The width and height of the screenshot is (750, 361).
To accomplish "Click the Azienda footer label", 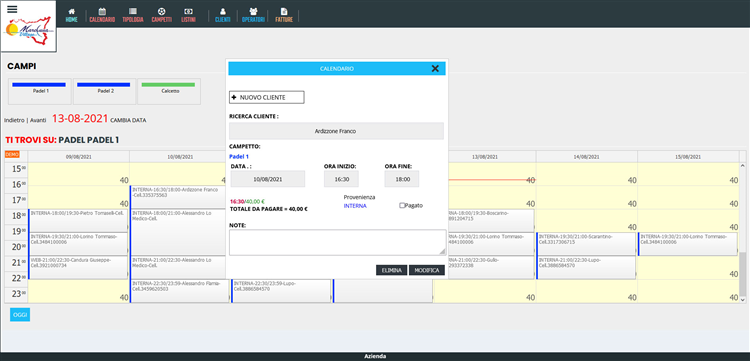I will coord(375,356).
